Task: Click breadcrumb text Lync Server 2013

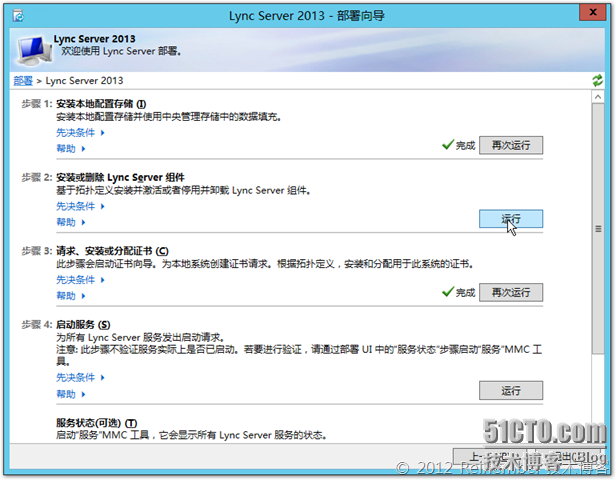Action: [x=84, y=81]
